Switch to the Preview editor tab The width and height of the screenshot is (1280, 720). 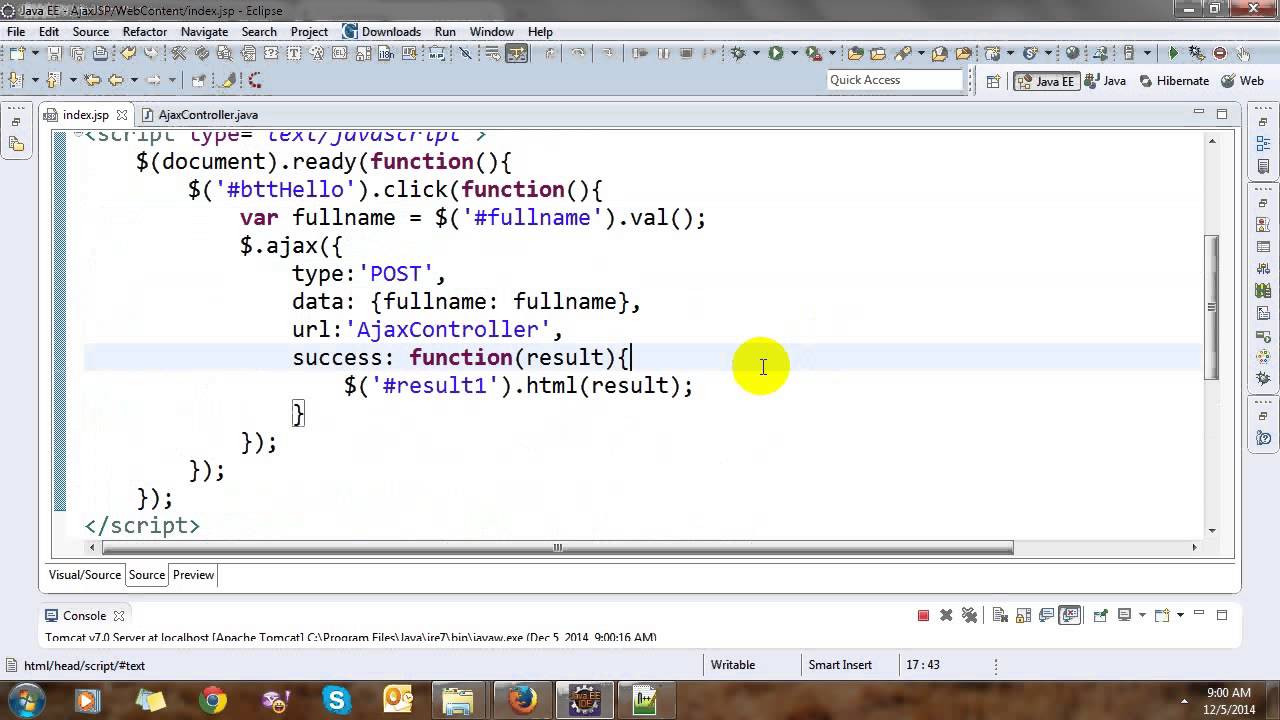pyautogui.click(x=193, y=575)
